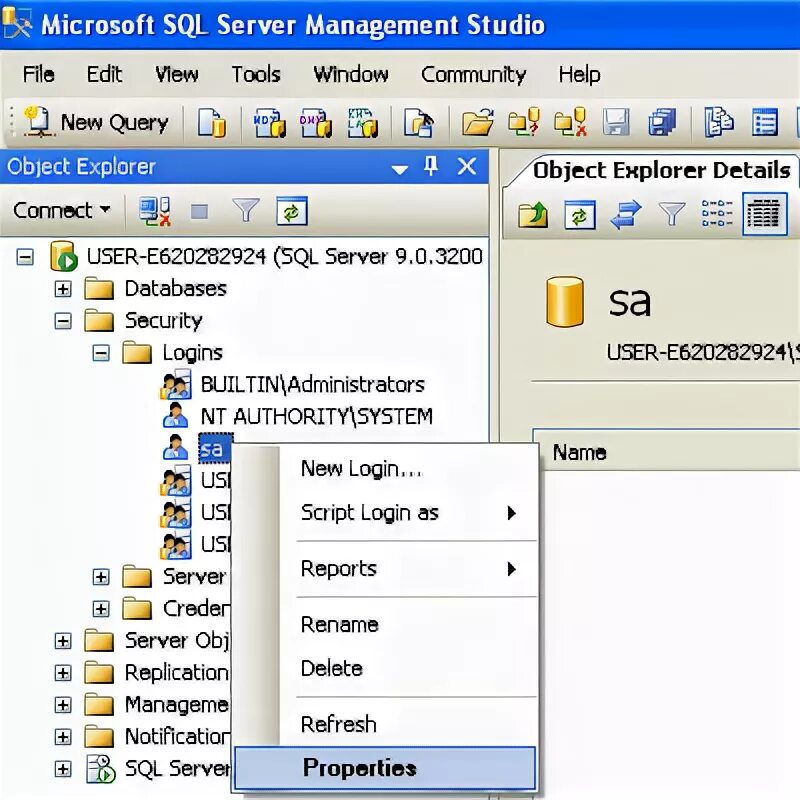This screenshot has height=800, width=800.
Task: Click the Analysis Services DMX Query icon
Action: pos(316,122)
